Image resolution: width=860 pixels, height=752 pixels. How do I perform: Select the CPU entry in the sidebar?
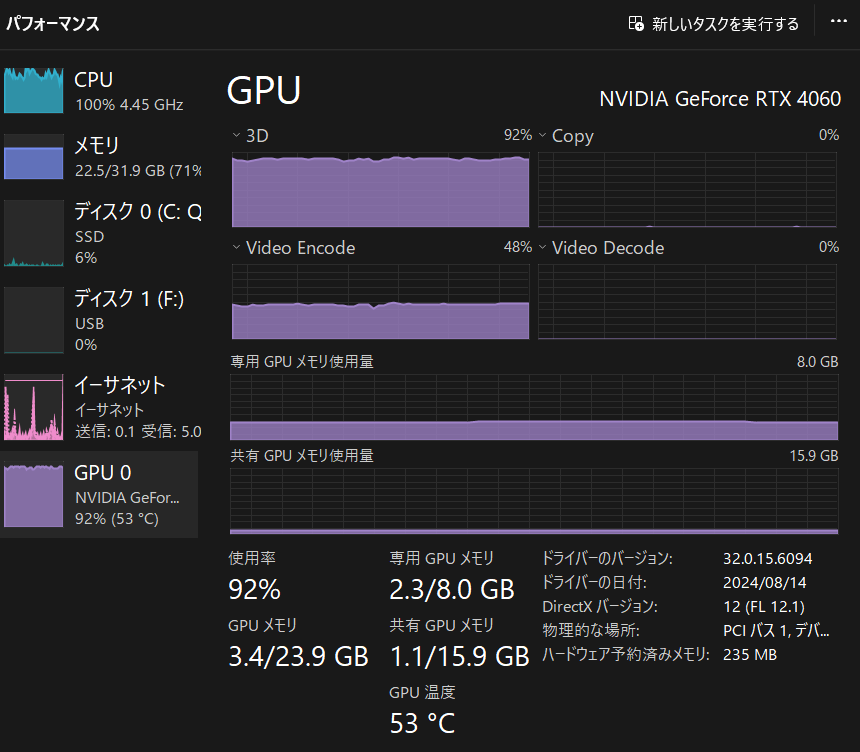[x=100, y=88]
